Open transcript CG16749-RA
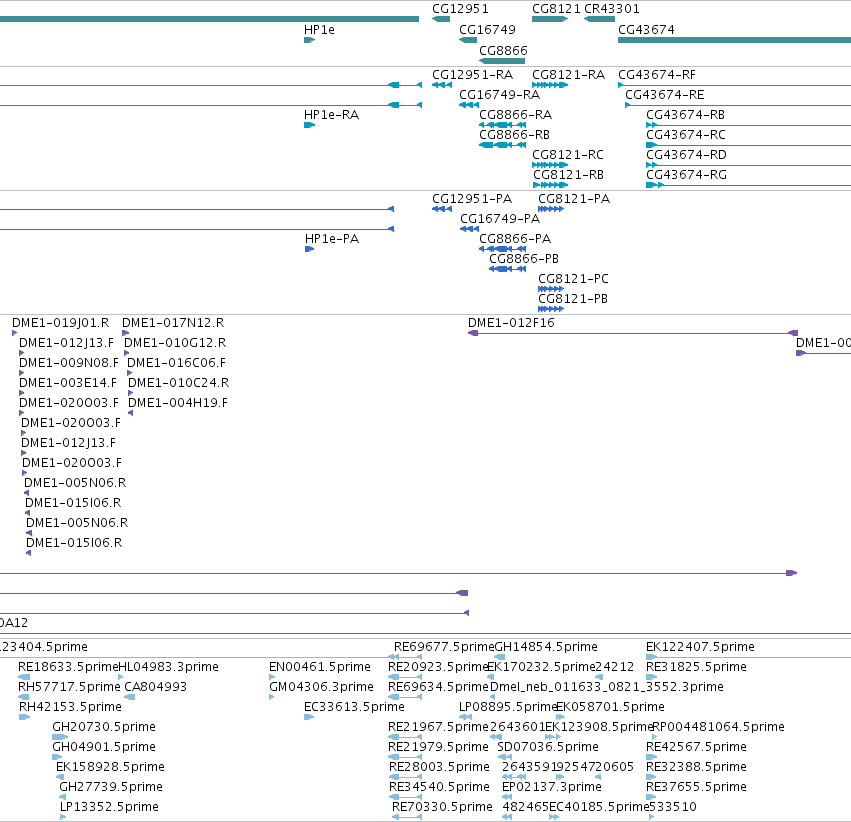 499,95
